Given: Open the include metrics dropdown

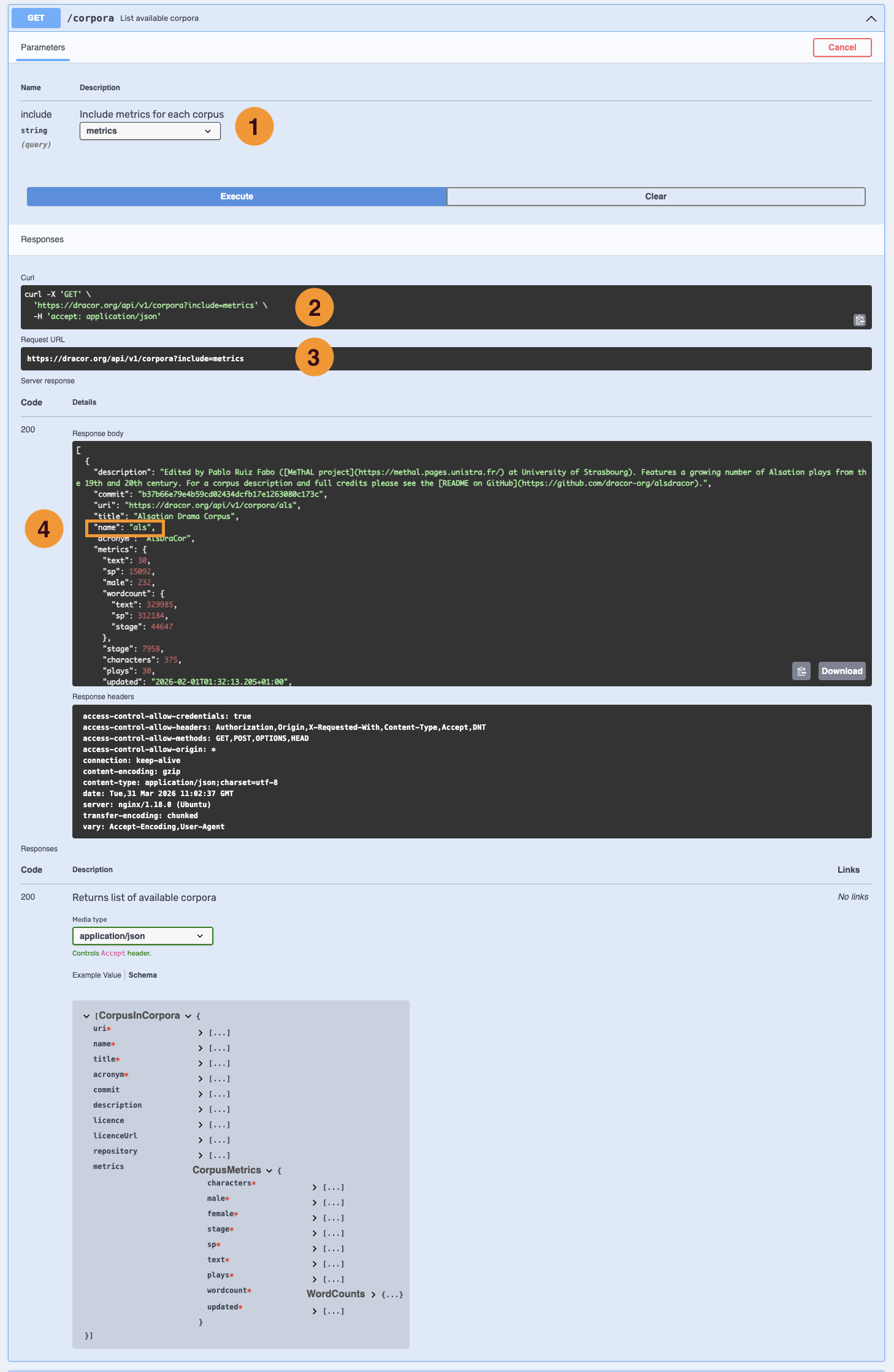Looking at the screenshot, I should click(150, 131).
